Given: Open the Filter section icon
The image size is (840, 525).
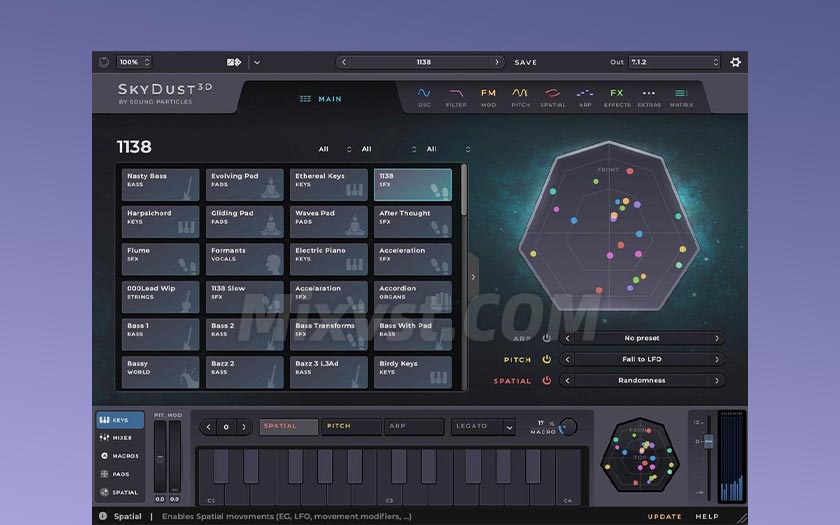Looking at the screenshot, I should (x=456, y=96).
